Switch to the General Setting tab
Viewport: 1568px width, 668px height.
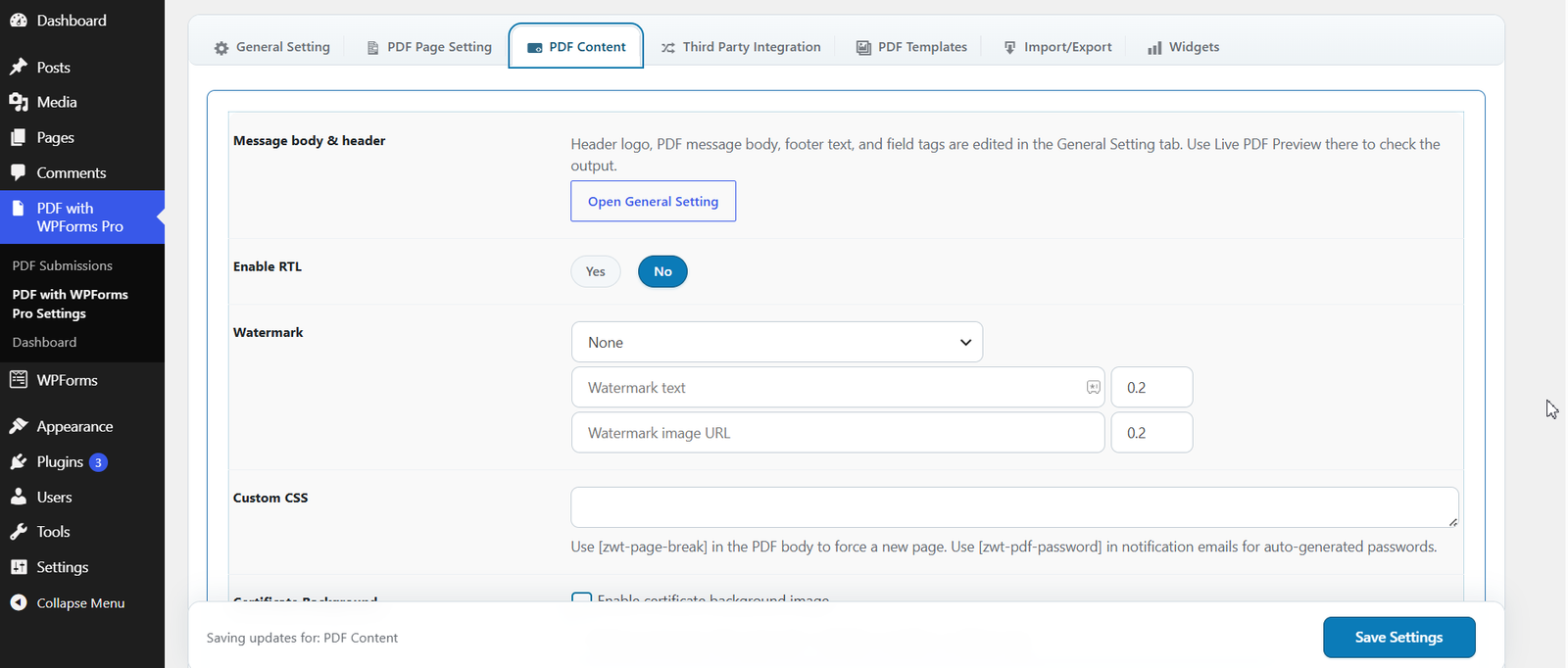(x=272, y=47)
